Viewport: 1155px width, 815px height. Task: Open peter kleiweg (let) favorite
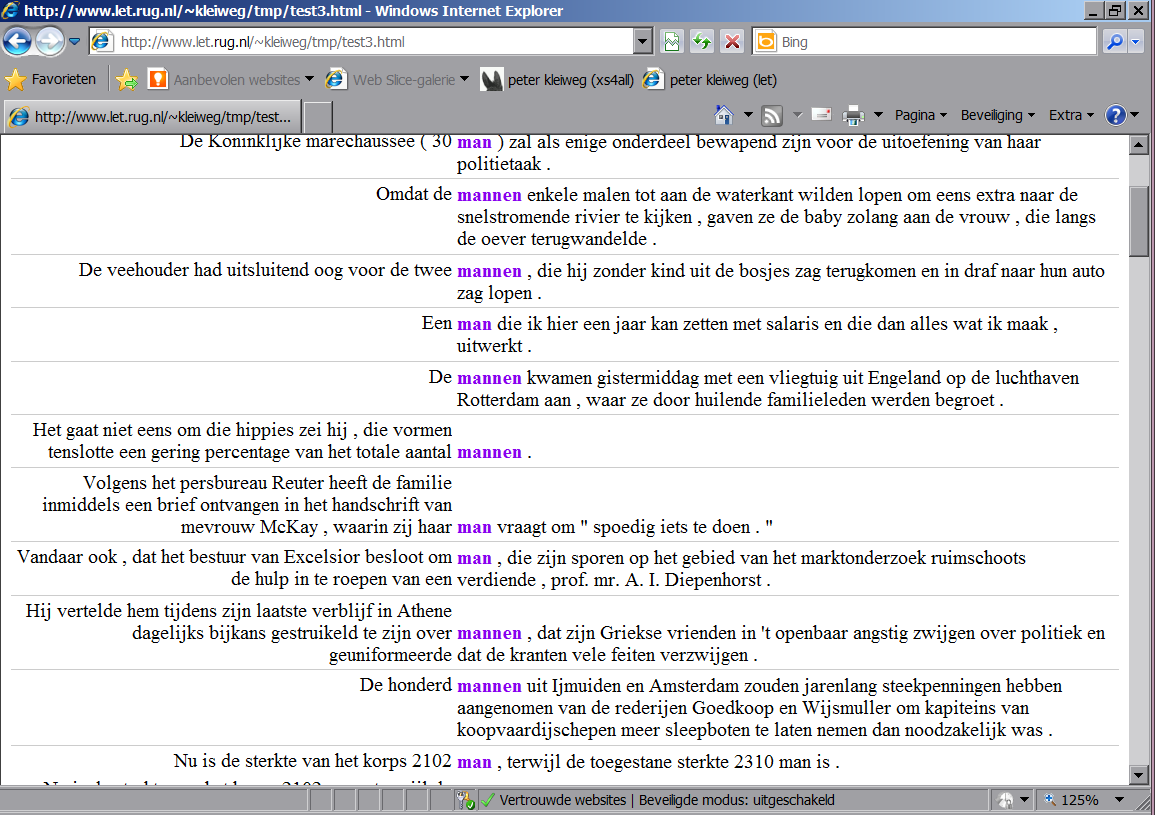tap(710, 80)
